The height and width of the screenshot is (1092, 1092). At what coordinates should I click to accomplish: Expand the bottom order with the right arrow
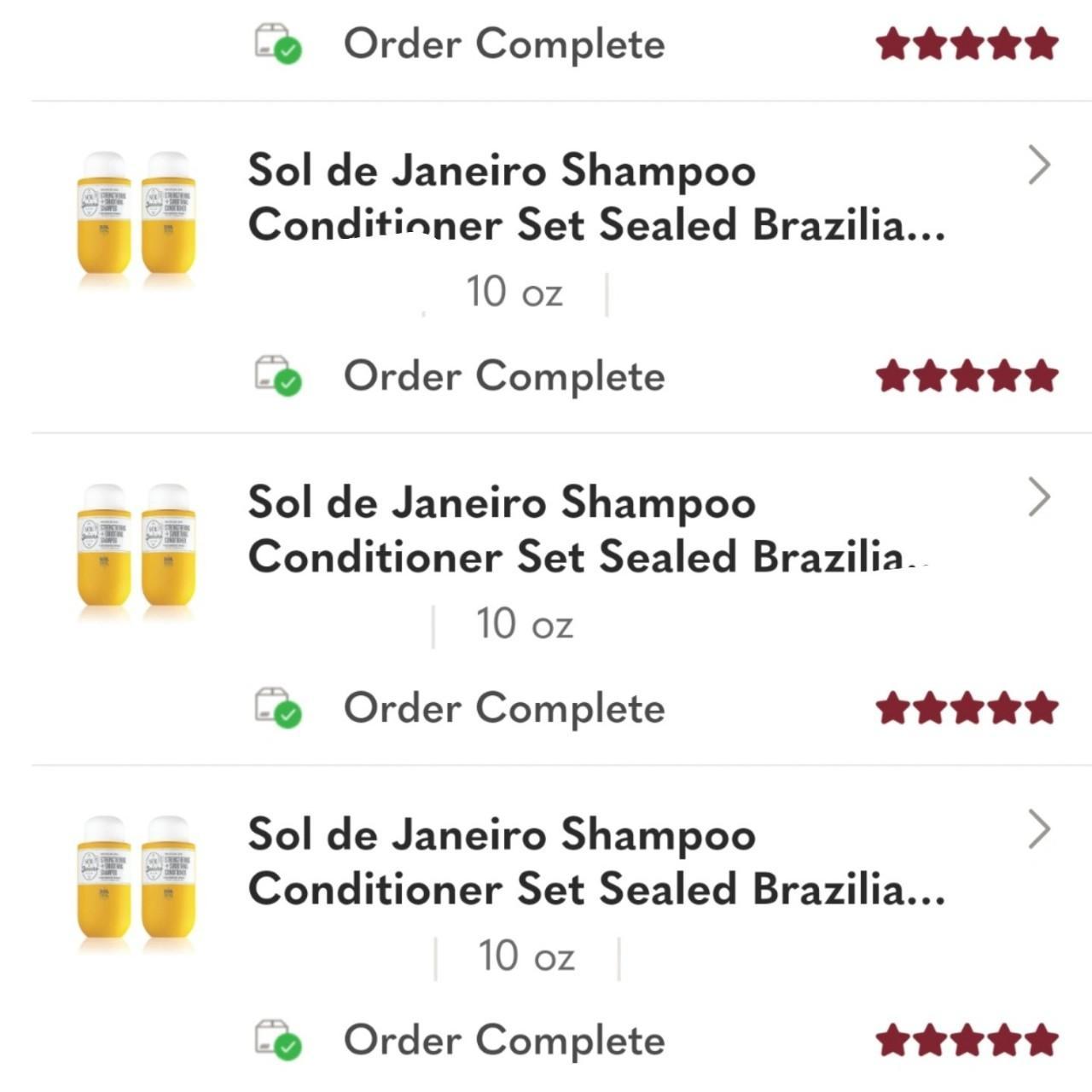click(x=1039, y=828)
